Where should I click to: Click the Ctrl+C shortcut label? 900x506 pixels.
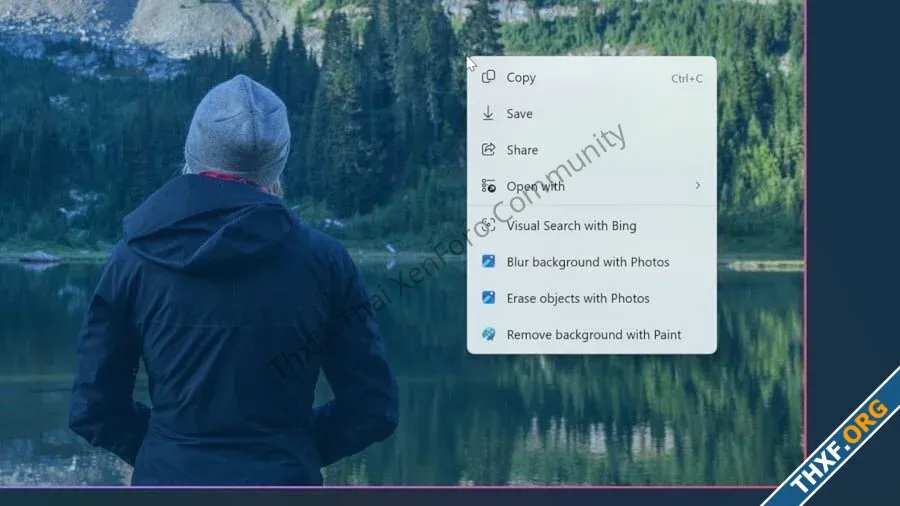click(x=686, y=79)
